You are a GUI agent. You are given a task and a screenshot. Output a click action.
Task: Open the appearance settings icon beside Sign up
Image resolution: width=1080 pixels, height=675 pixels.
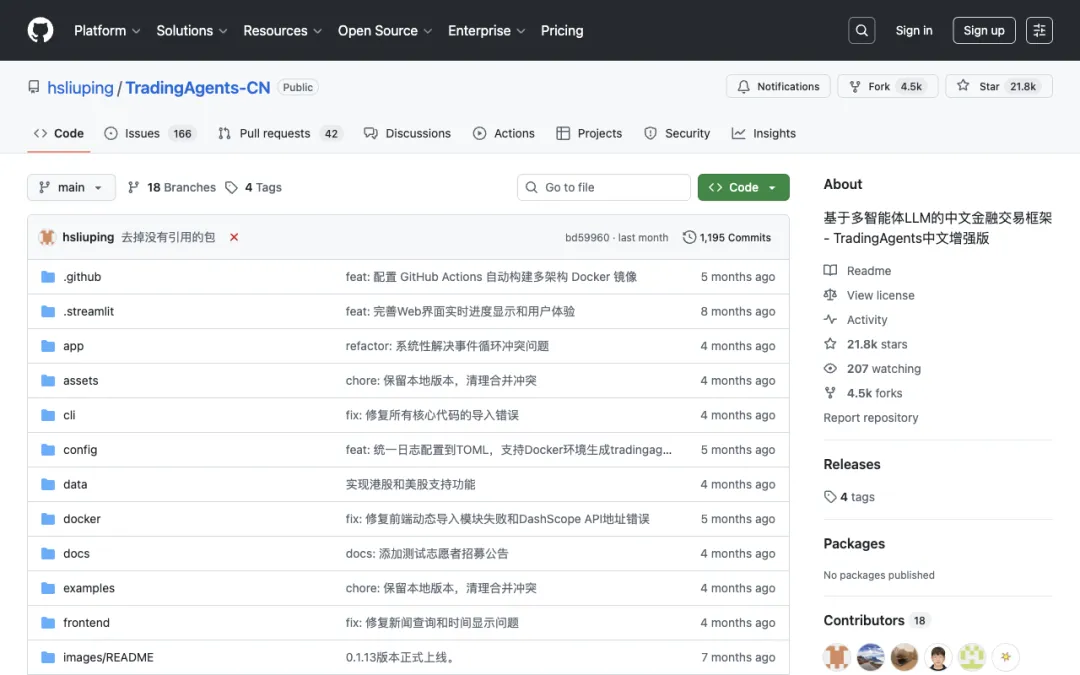[1039, 30]
